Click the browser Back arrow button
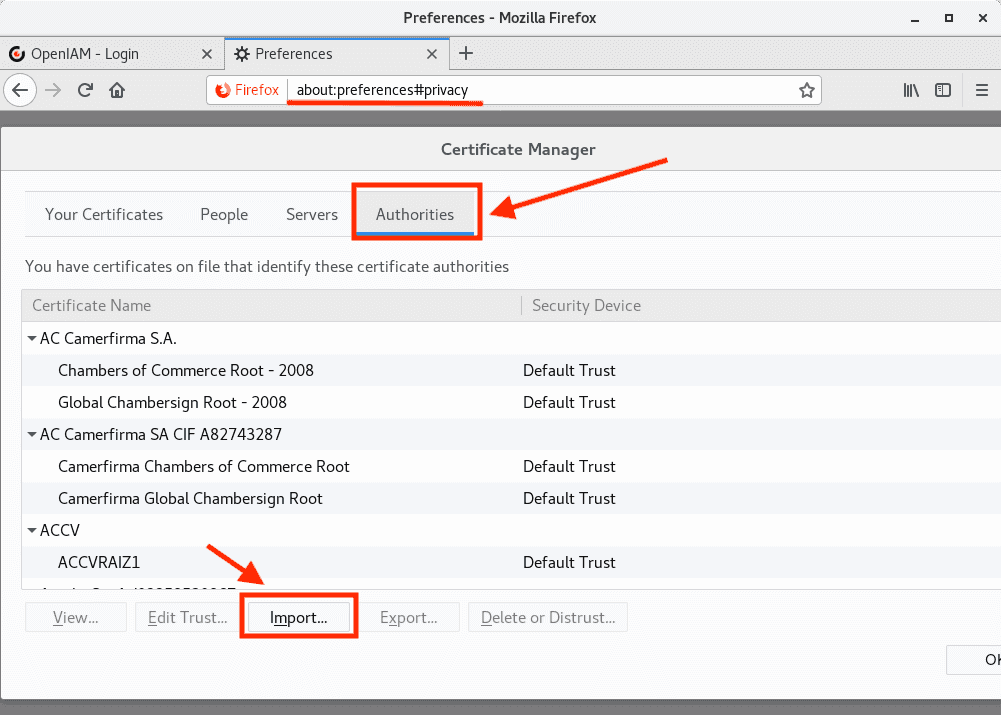The width and height of the screenshot is (1001, 715). pos(20,90)
